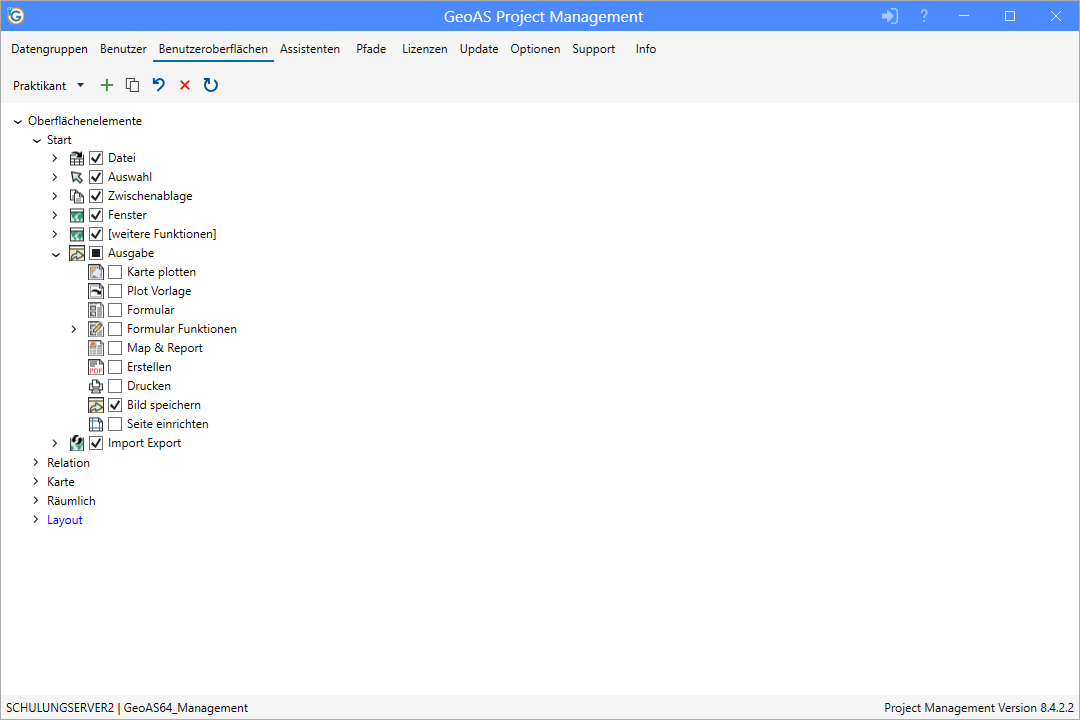
Task: Toggle the Zwischenablage checkbox
Action: click(x=96, y=196)
